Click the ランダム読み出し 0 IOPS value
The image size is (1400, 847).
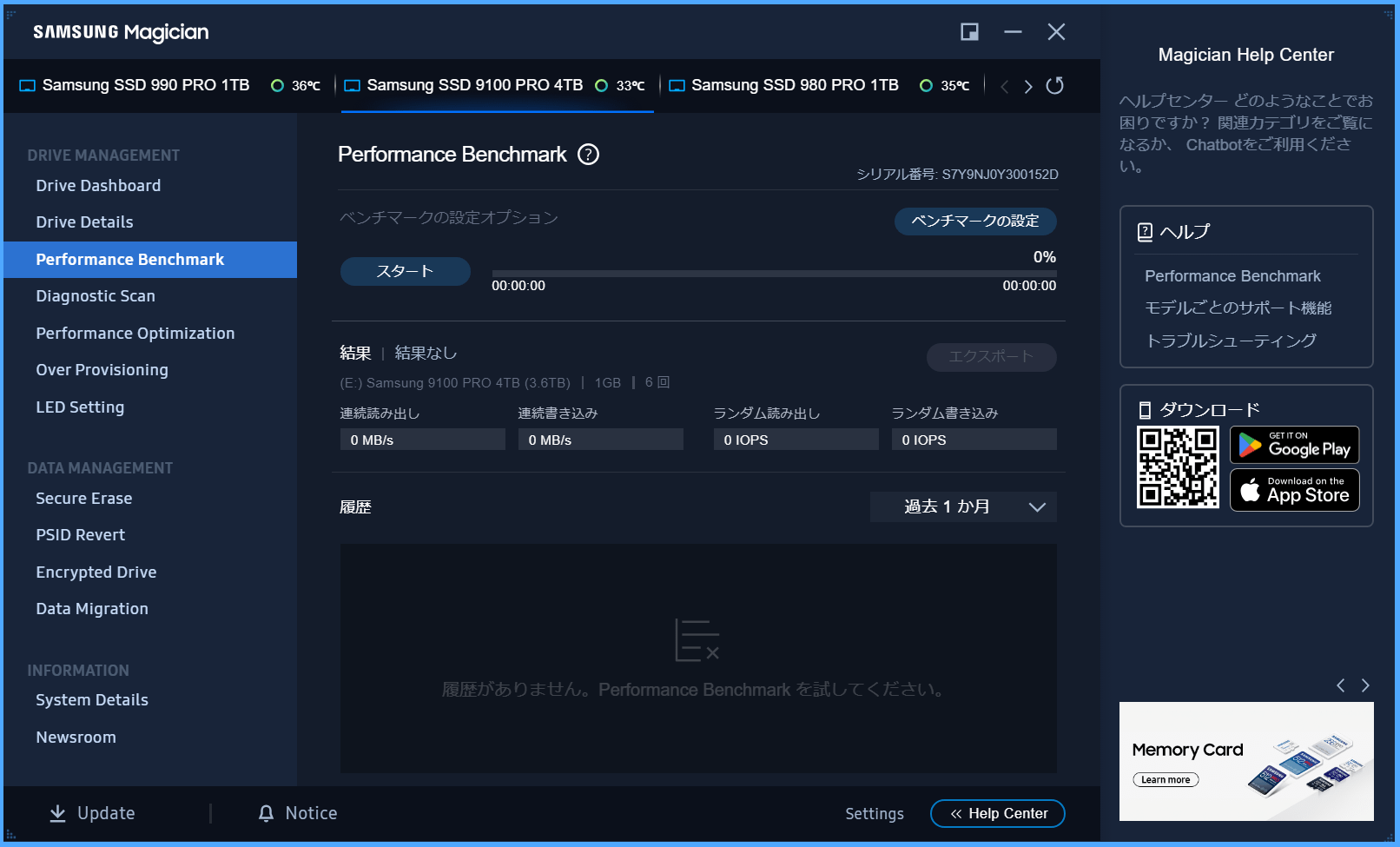point(796,440)
